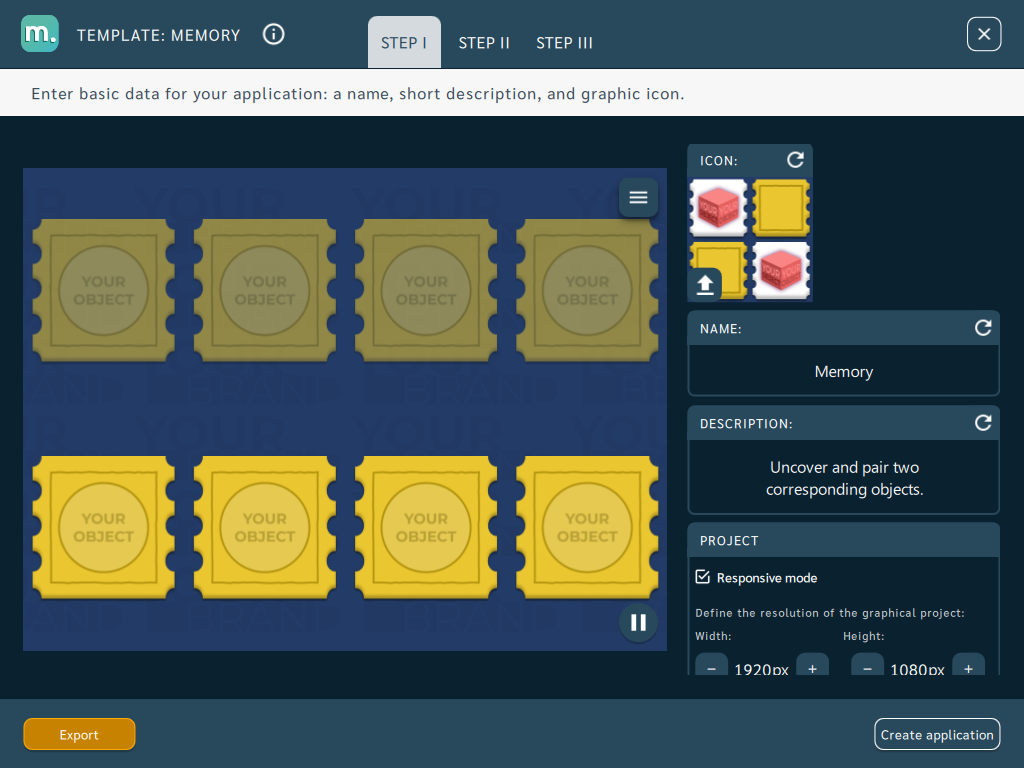Screen dimensions: 1024x768
Task: Flip the second card in the bottom row
Action: (265, 527)
